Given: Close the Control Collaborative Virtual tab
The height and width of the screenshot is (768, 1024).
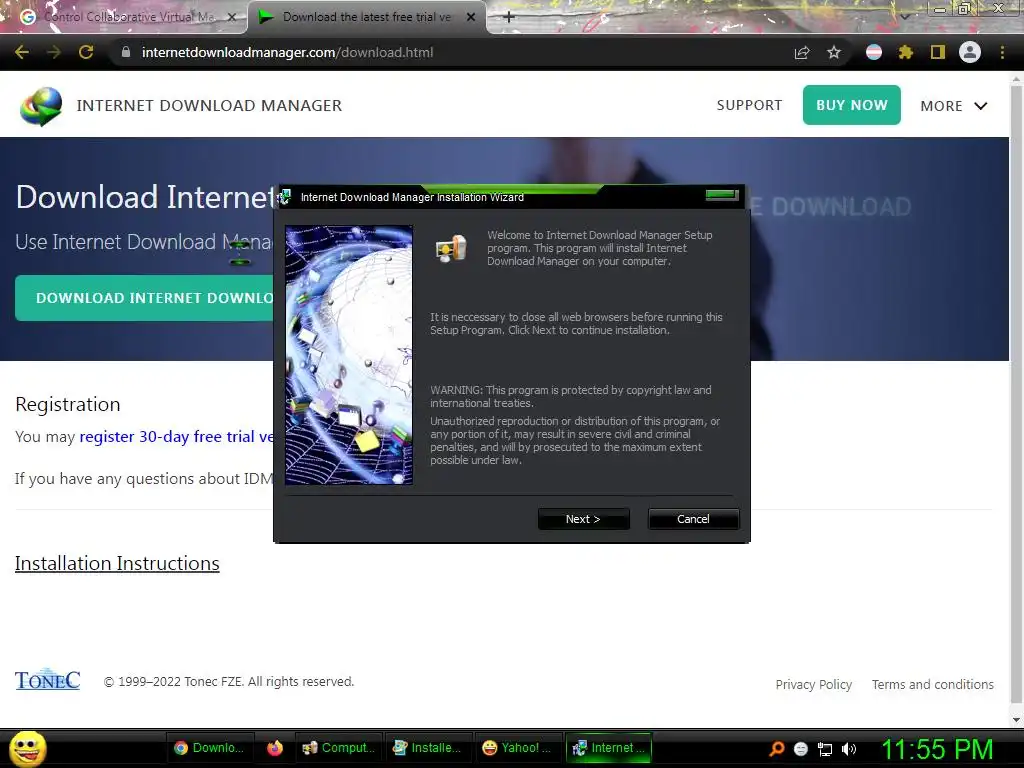Looking at the screenshot, I should pos(232,18).
